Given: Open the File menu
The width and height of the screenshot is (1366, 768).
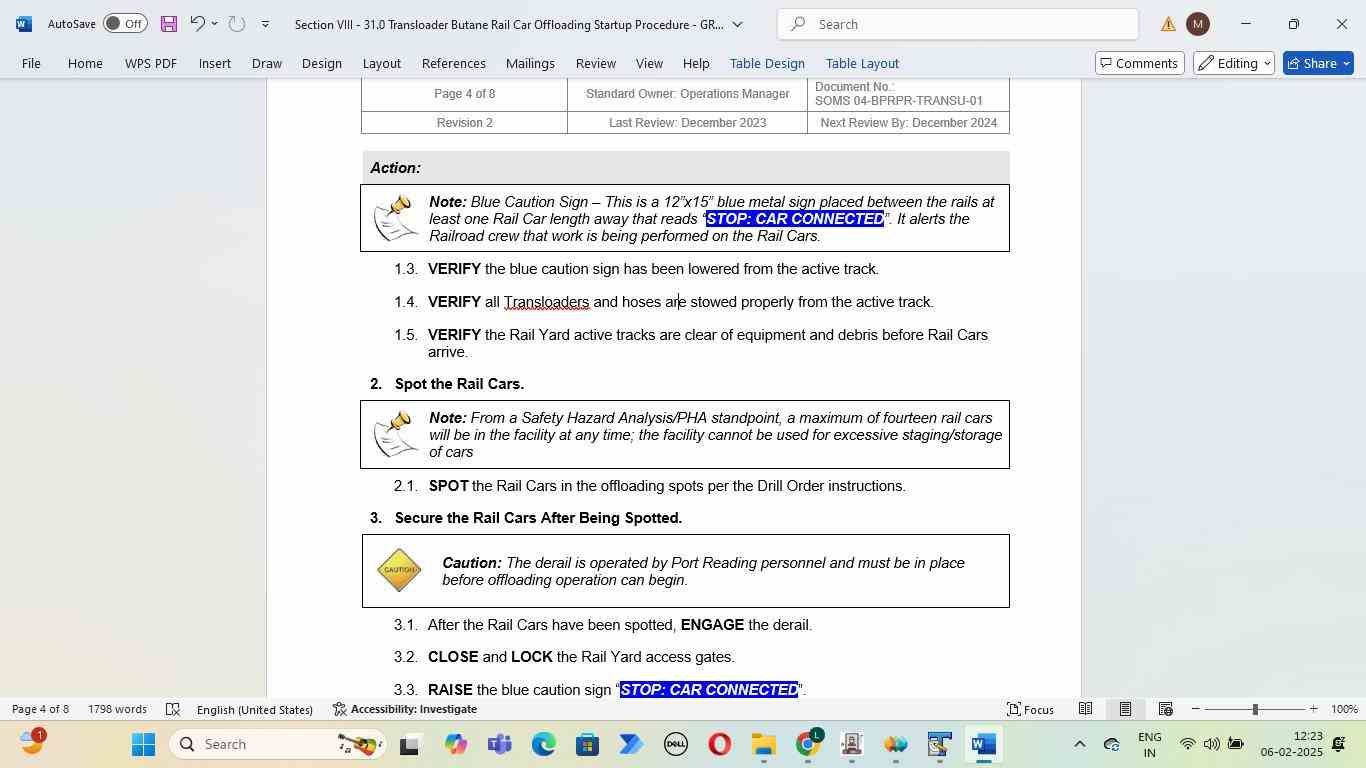Looking at the screenshot, I should tap(31, 63).
